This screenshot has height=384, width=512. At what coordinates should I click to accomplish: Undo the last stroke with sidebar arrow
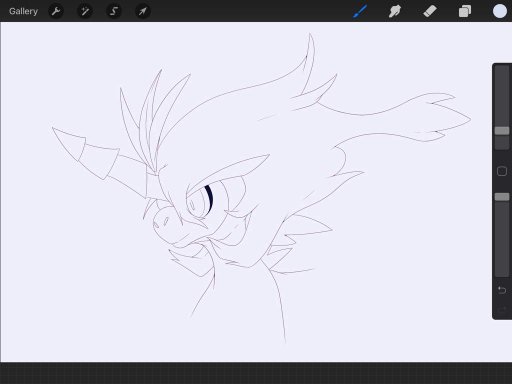click(502, 290)
